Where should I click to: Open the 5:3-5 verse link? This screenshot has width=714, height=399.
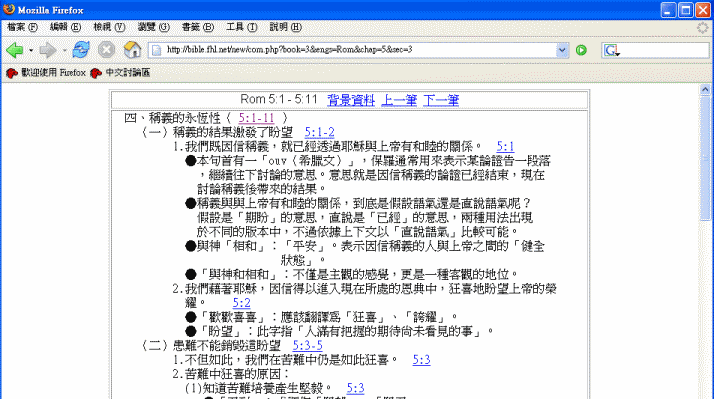307,346
